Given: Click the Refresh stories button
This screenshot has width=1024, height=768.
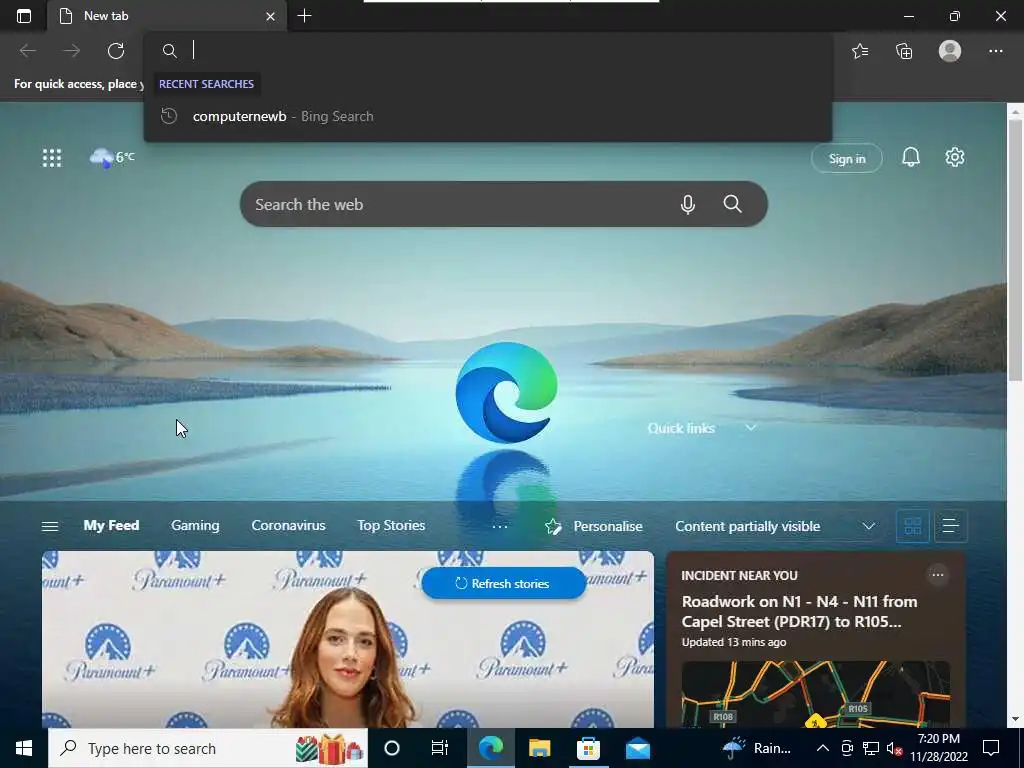Looking at the screenshot, I should [x=504, y=583].
